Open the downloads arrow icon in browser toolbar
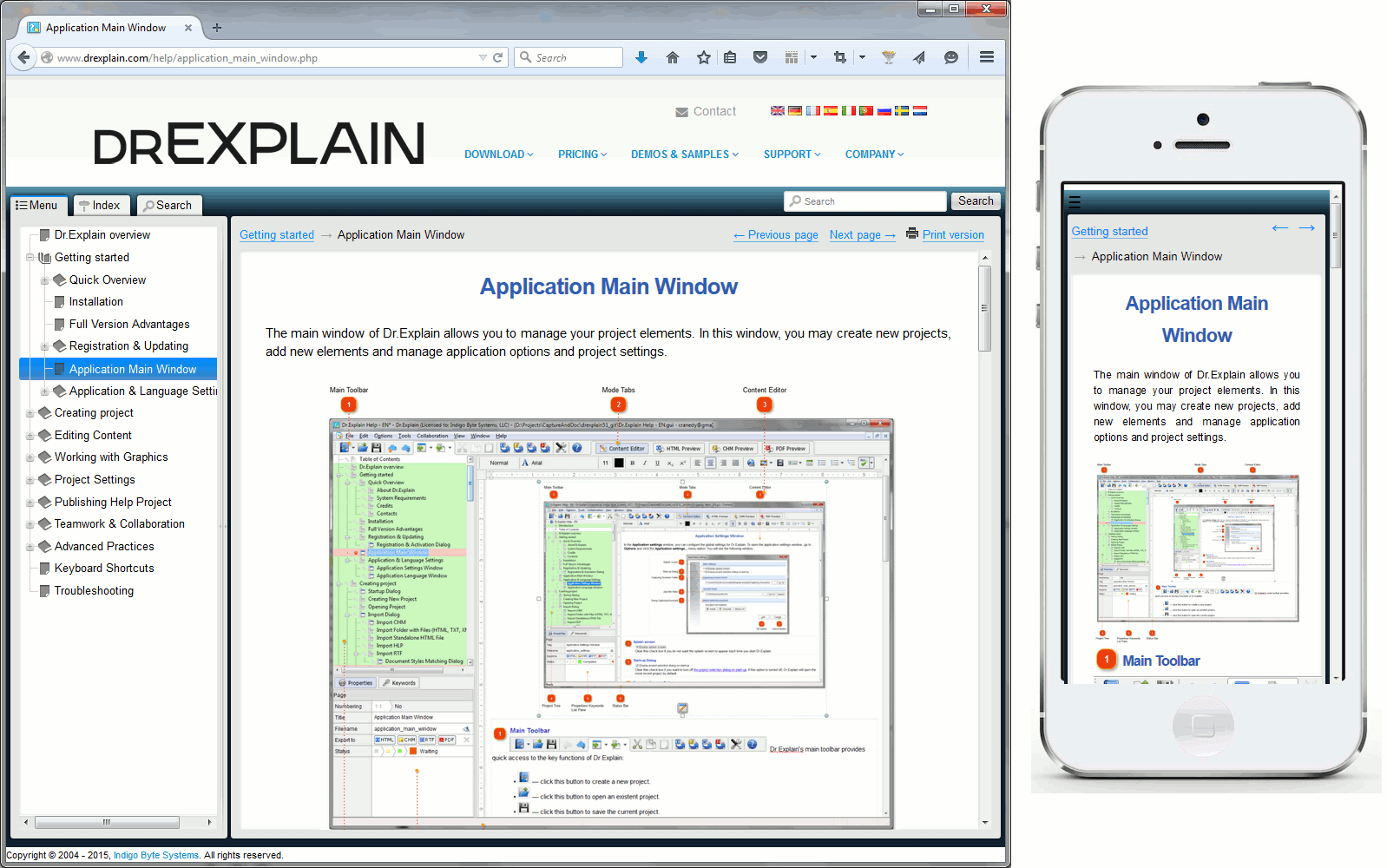This screenshot has height=868, width=1387. [641, 57]
